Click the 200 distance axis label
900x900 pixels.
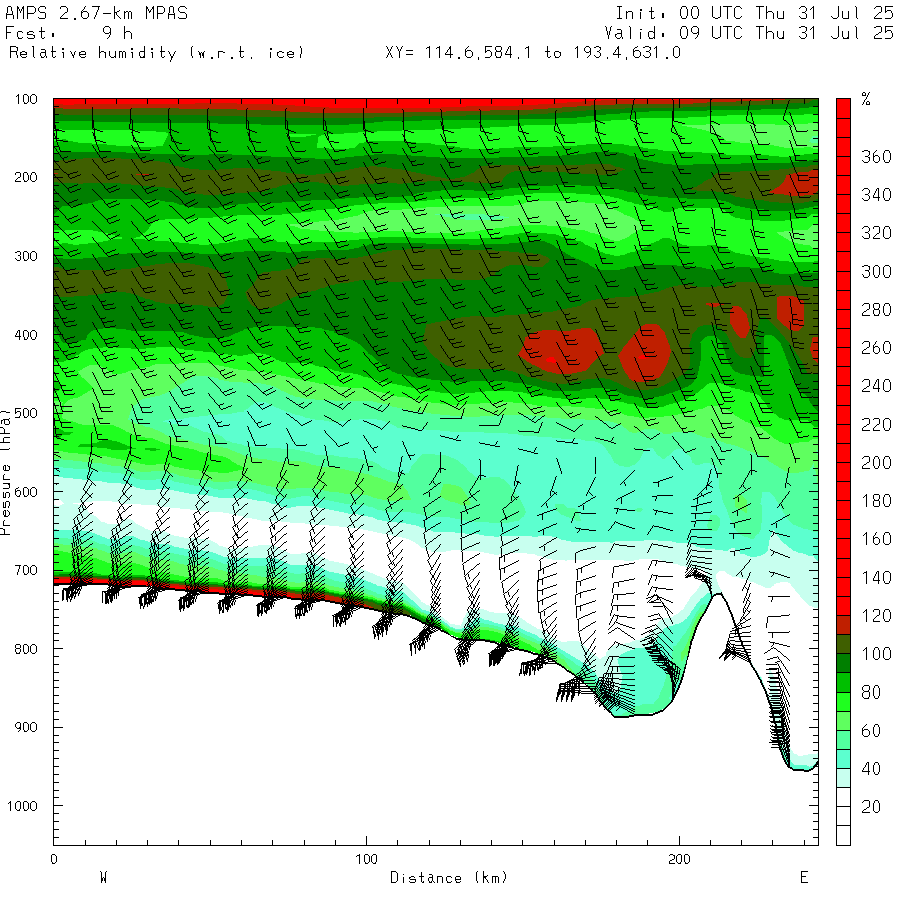(x=680, y=859)
